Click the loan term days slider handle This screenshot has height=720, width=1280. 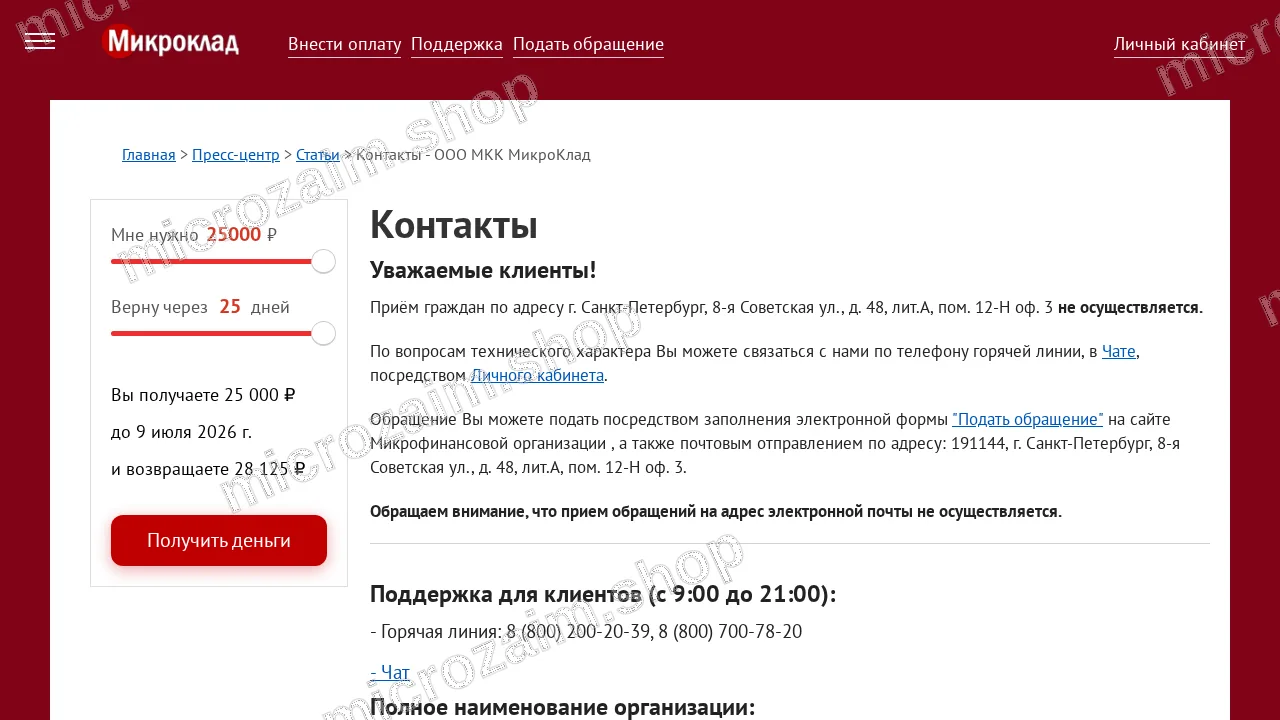click(323, 334)
